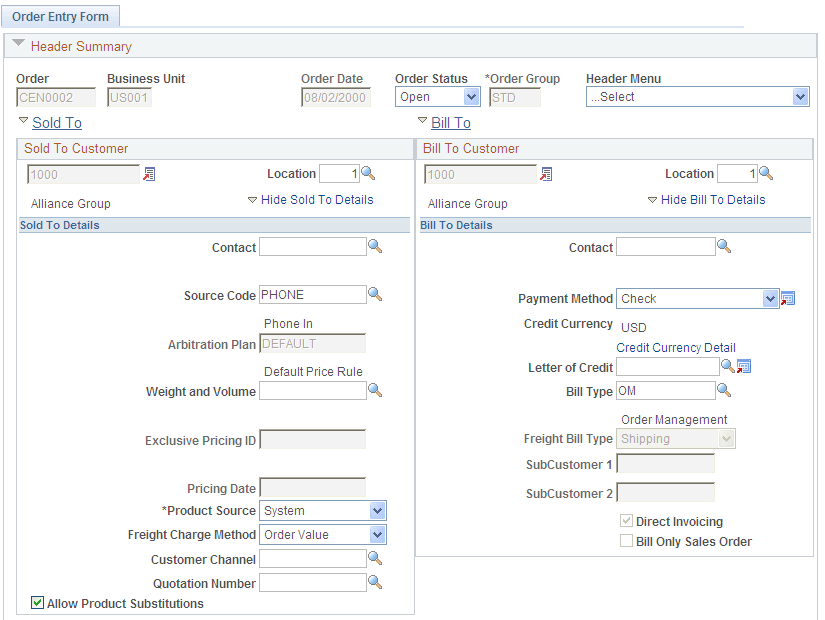Viewport: 825px width, 620px height.
Task: Uncheck Allow Product Substitutions
Action: coord(37,602)
